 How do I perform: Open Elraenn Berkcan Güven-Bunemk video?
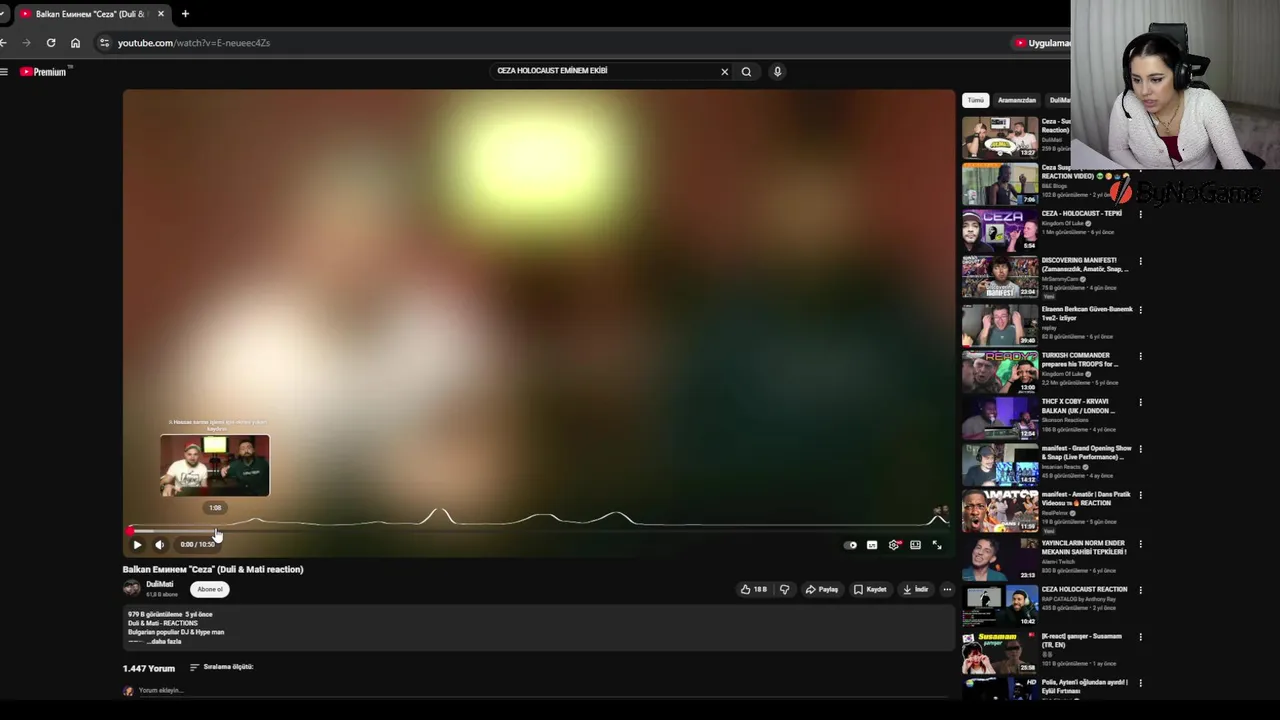click(x=1087, y=313)
